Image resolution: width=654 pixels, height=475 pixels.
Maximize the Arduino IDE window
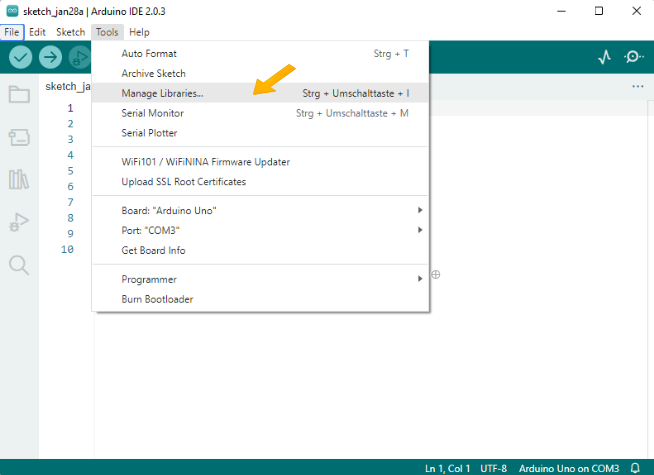coord(599,11)
